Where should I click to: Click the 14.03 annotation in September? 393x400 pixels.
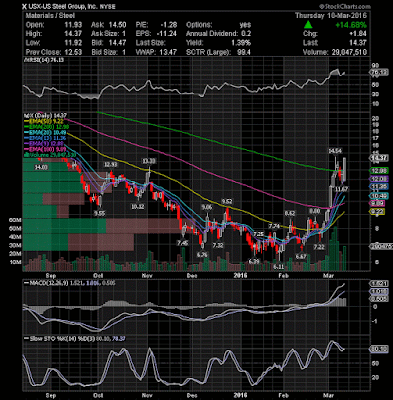tap(42, 168)
